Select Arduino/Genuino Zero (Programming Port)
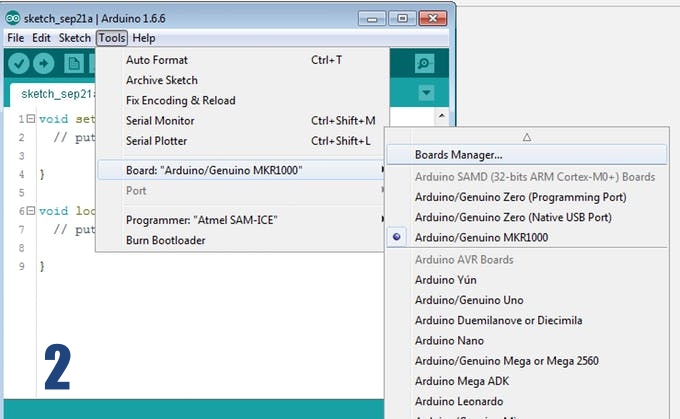Screen dimensions: 680x419 click(x=526, y=197)
